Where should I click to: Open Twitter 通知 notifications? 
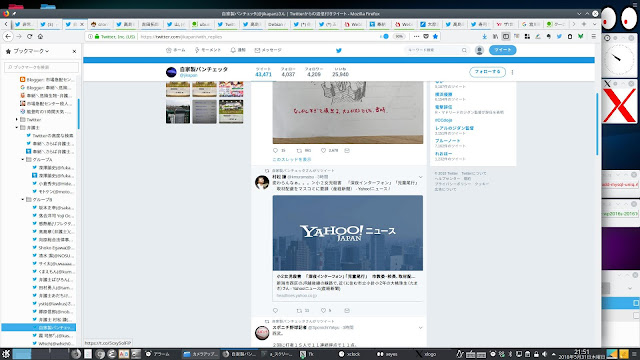pos(238,50)
